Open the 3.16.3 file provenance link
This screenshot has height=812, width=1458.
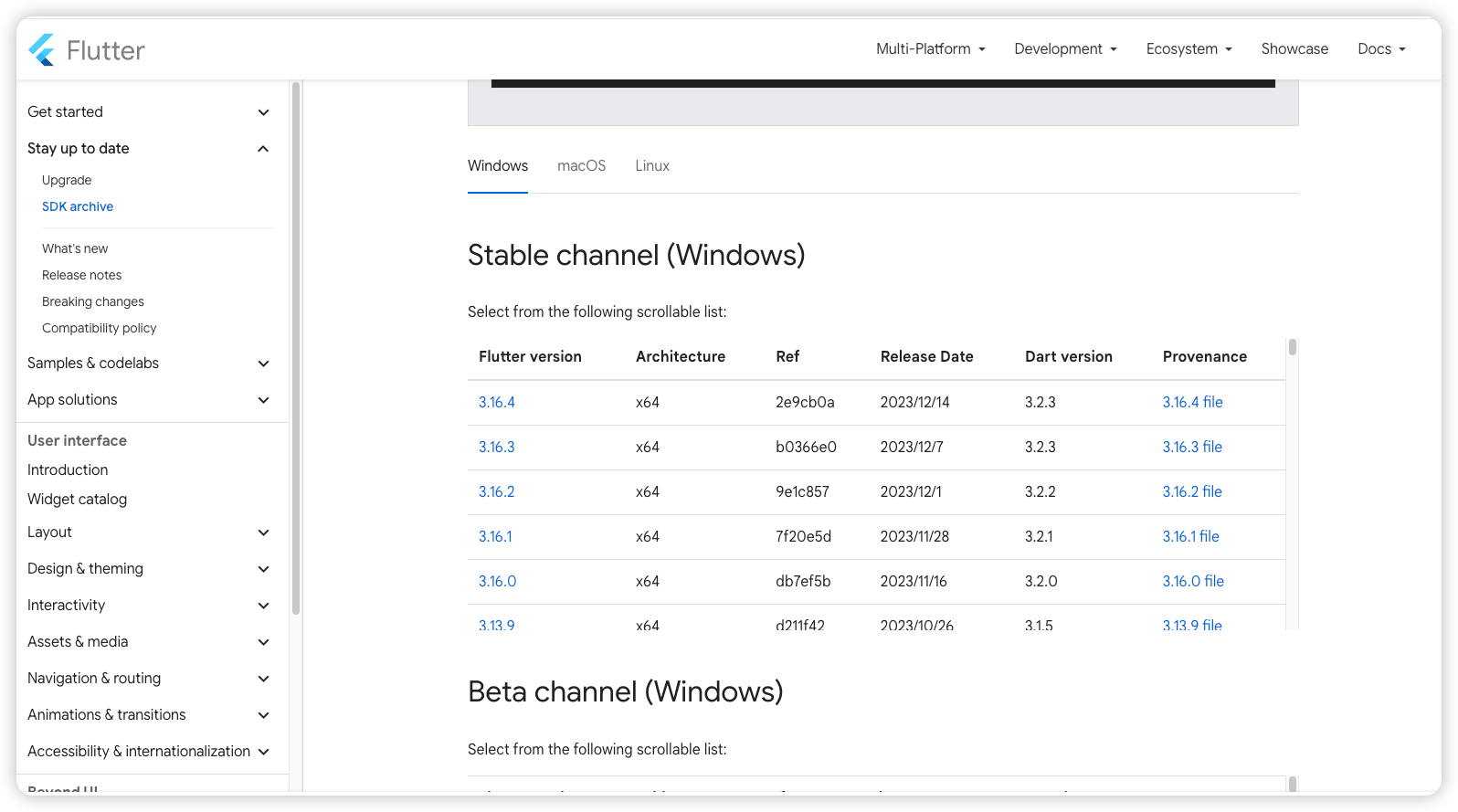1192,447
